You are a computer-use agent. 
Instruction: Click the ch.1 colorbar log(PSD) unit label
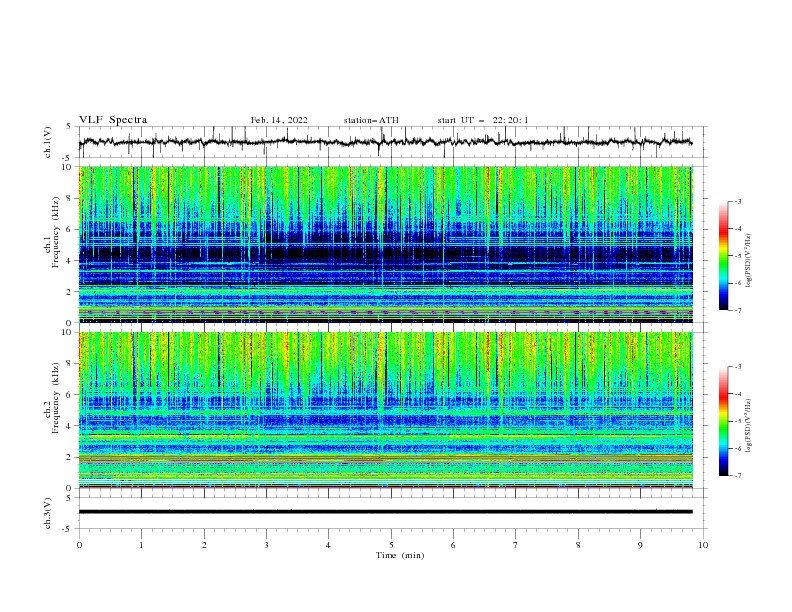(749, 261)
